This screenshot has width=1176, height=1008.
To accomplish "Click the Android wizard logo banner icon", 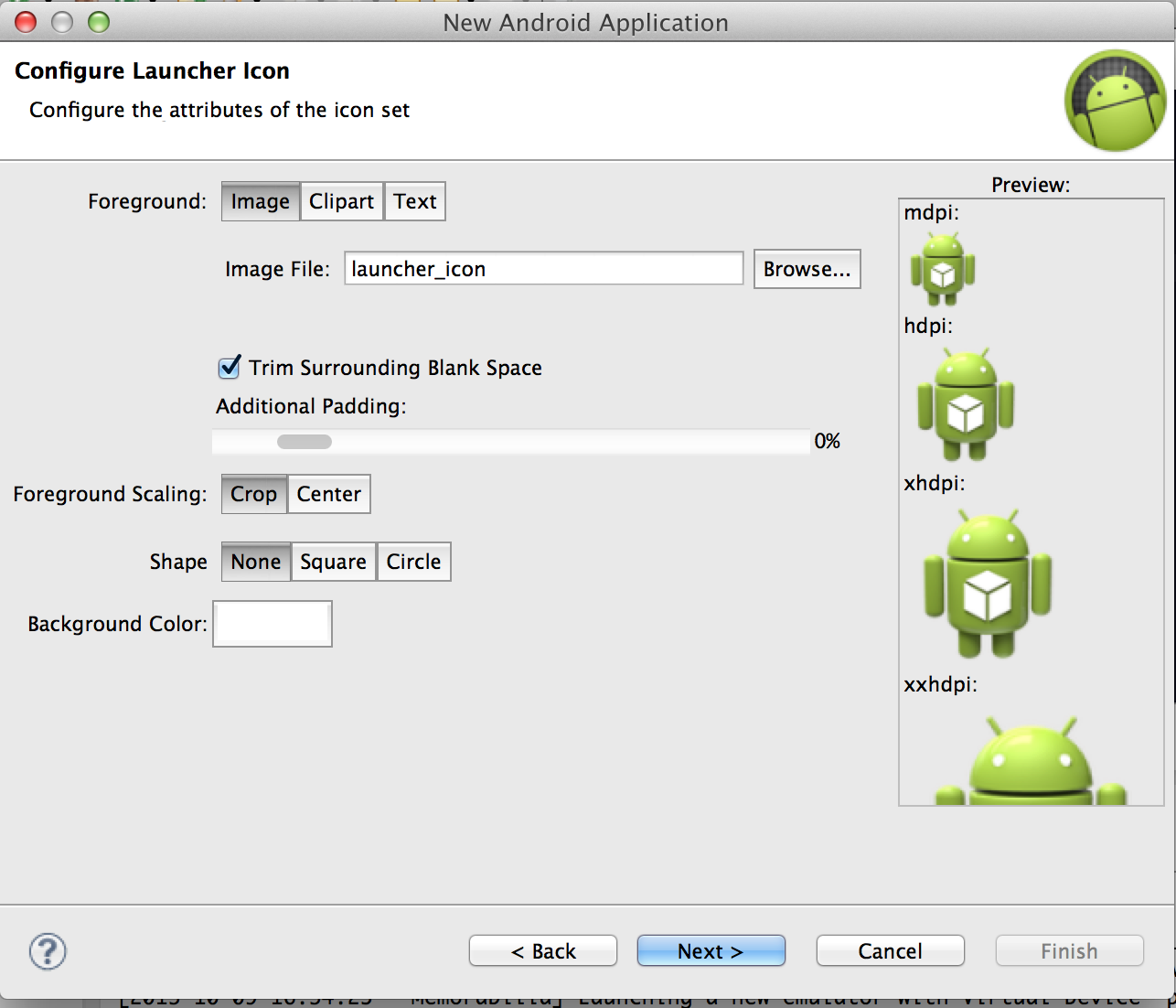I will tap(1116, 101).
